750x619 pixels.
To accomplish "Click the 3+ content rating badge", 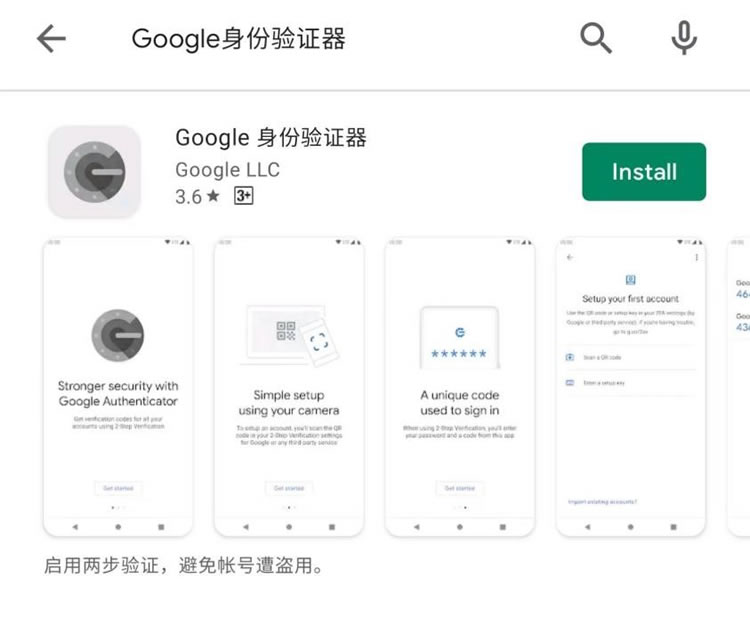I will tap(243, 196).
